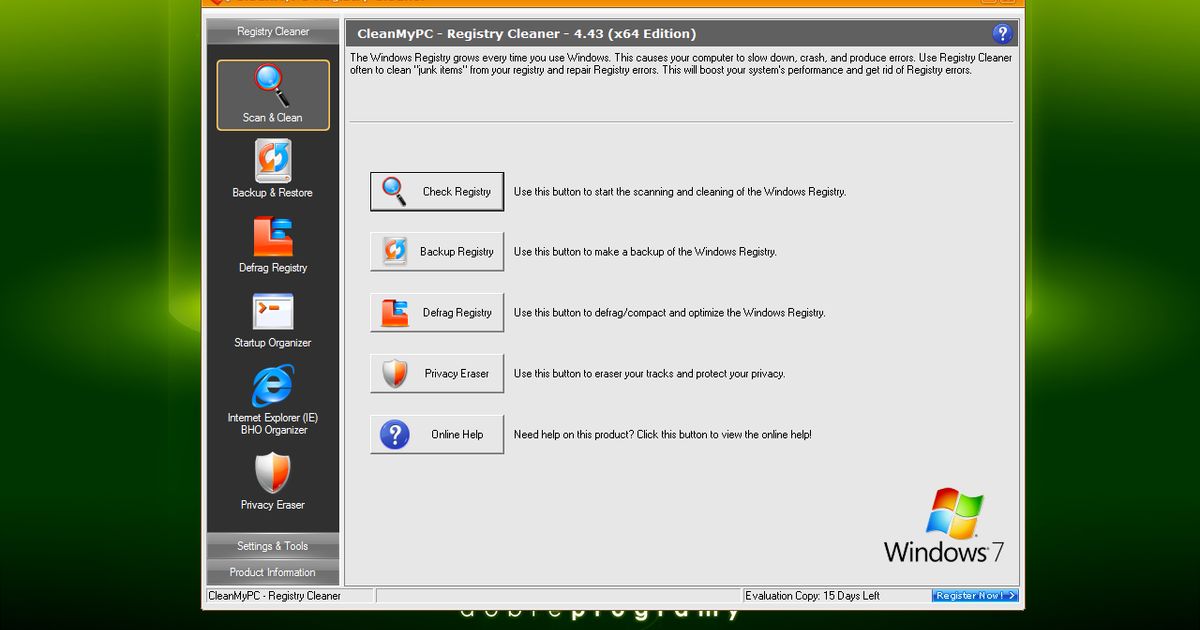Click the Check Registry button
1200x630 pixels.
(437, 192)
